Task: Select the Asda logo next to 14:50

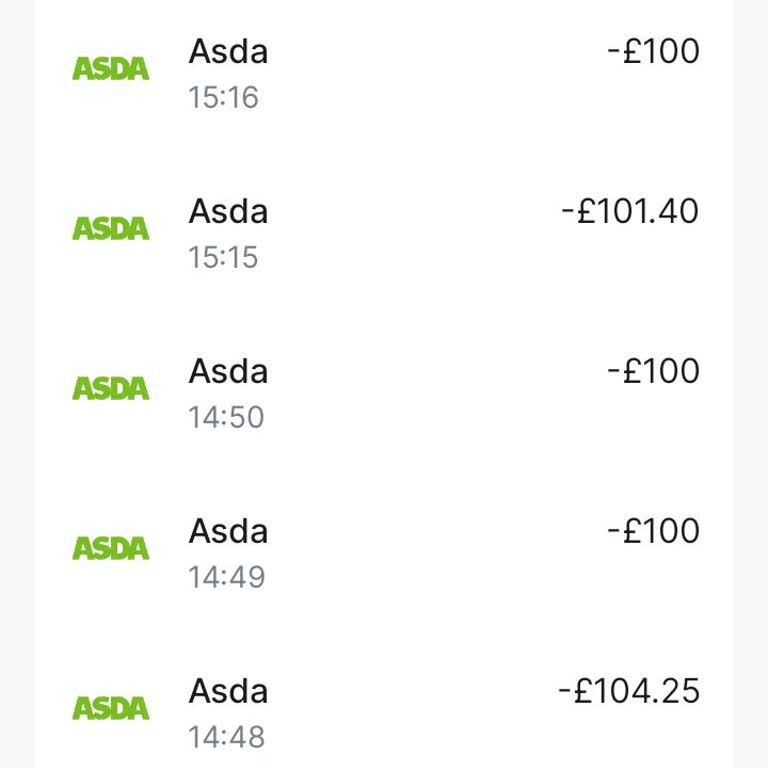Action: (x=110, y=389)
